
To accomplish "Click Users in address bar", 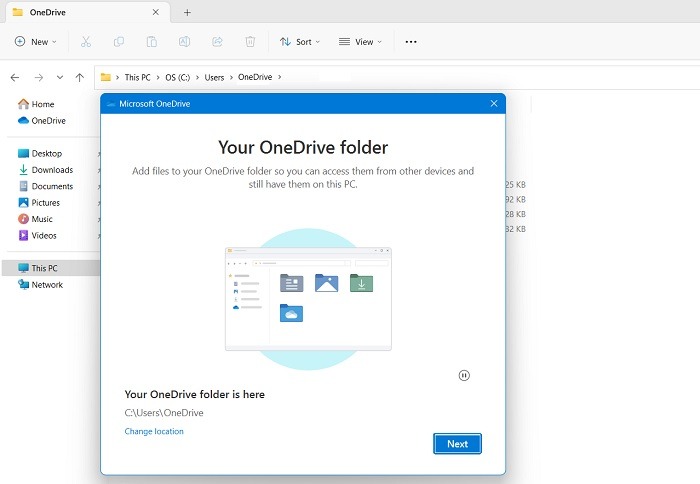I will [x=214, y=77].
